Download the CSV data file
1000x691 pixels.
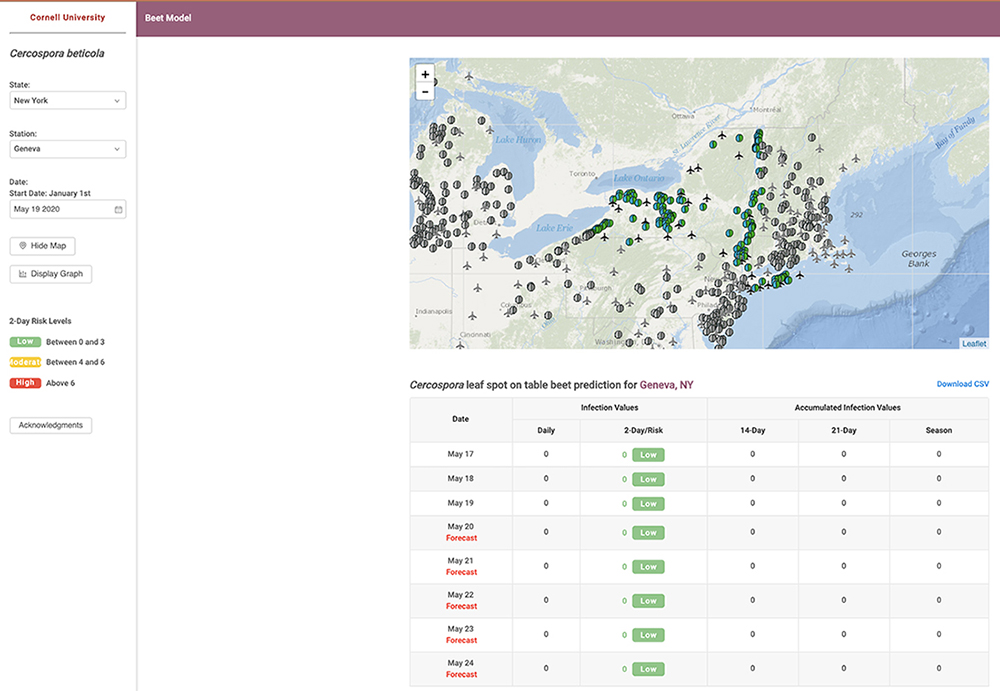point(962,384)
